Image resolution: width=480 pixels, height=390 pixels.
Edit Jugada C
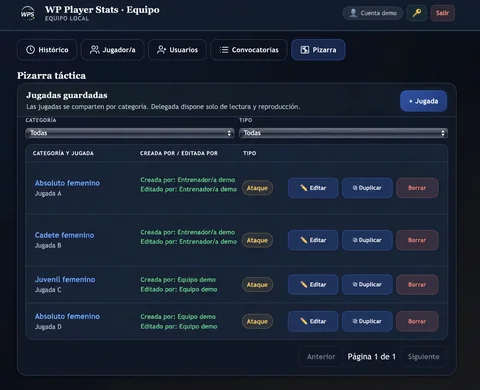pos(313,285)
